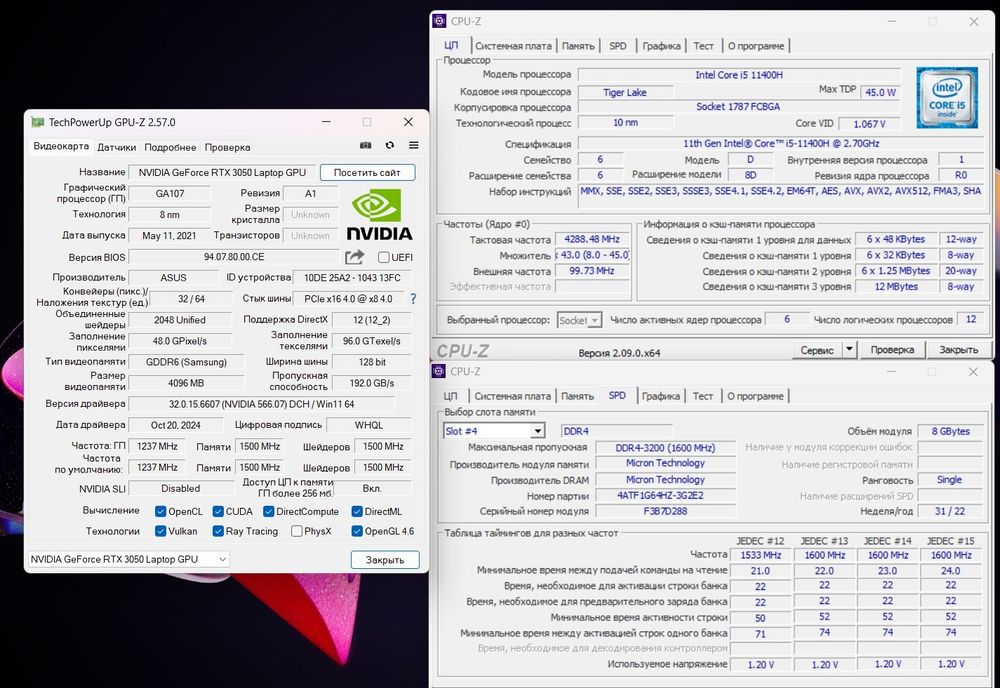Toggle the OpenCL checkbox
Image resolution: width=1000 pixels, height=688 pixels.
[x=161, y=511]
